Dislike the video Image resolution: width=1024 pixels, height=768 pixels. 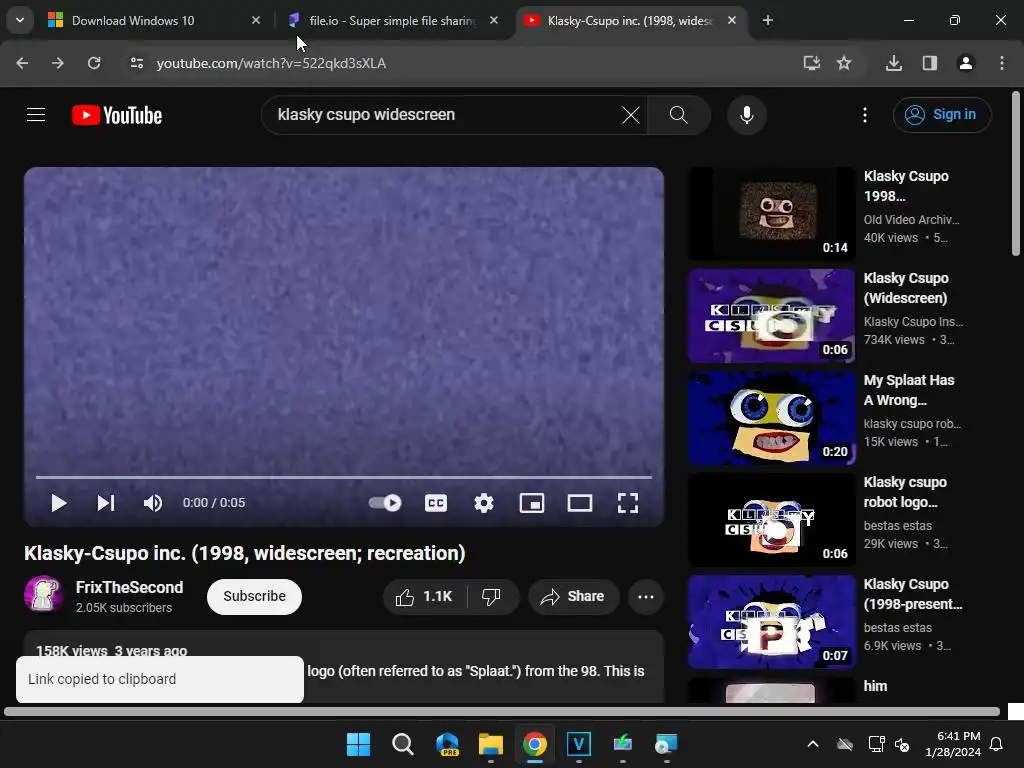[491, 596]
